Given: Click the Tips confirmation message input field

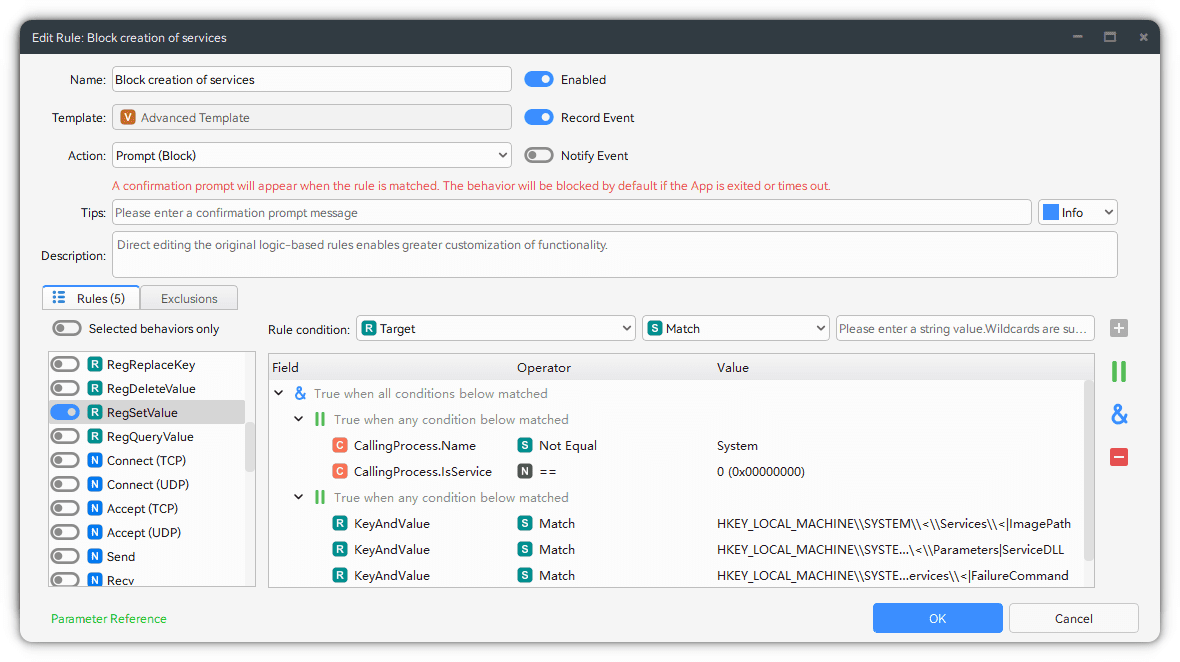Looking at the screenshot, I should (570, 213).
